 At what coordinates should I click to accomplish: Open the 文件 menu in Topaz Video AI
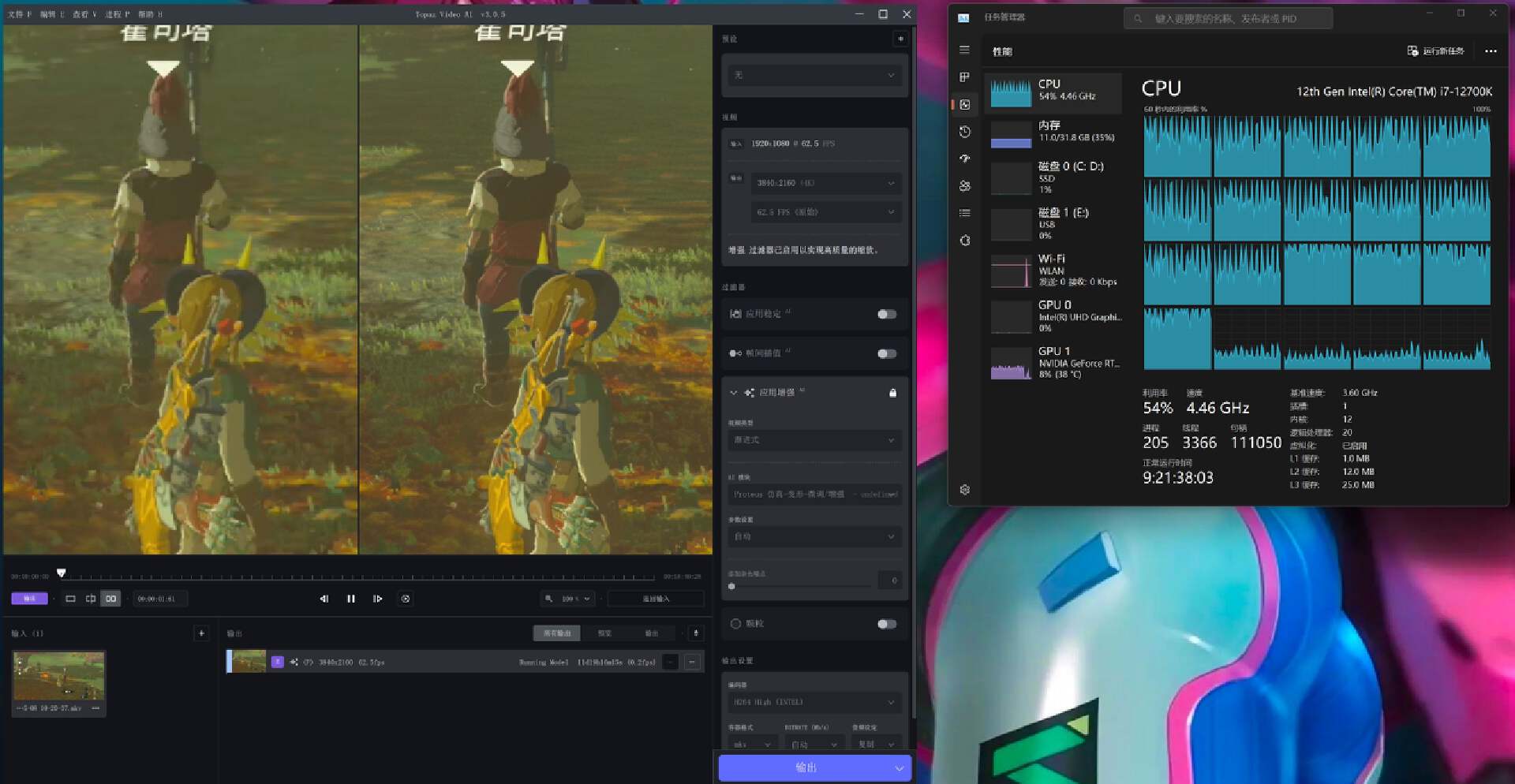pyautogui.click(x=16, y=14)
